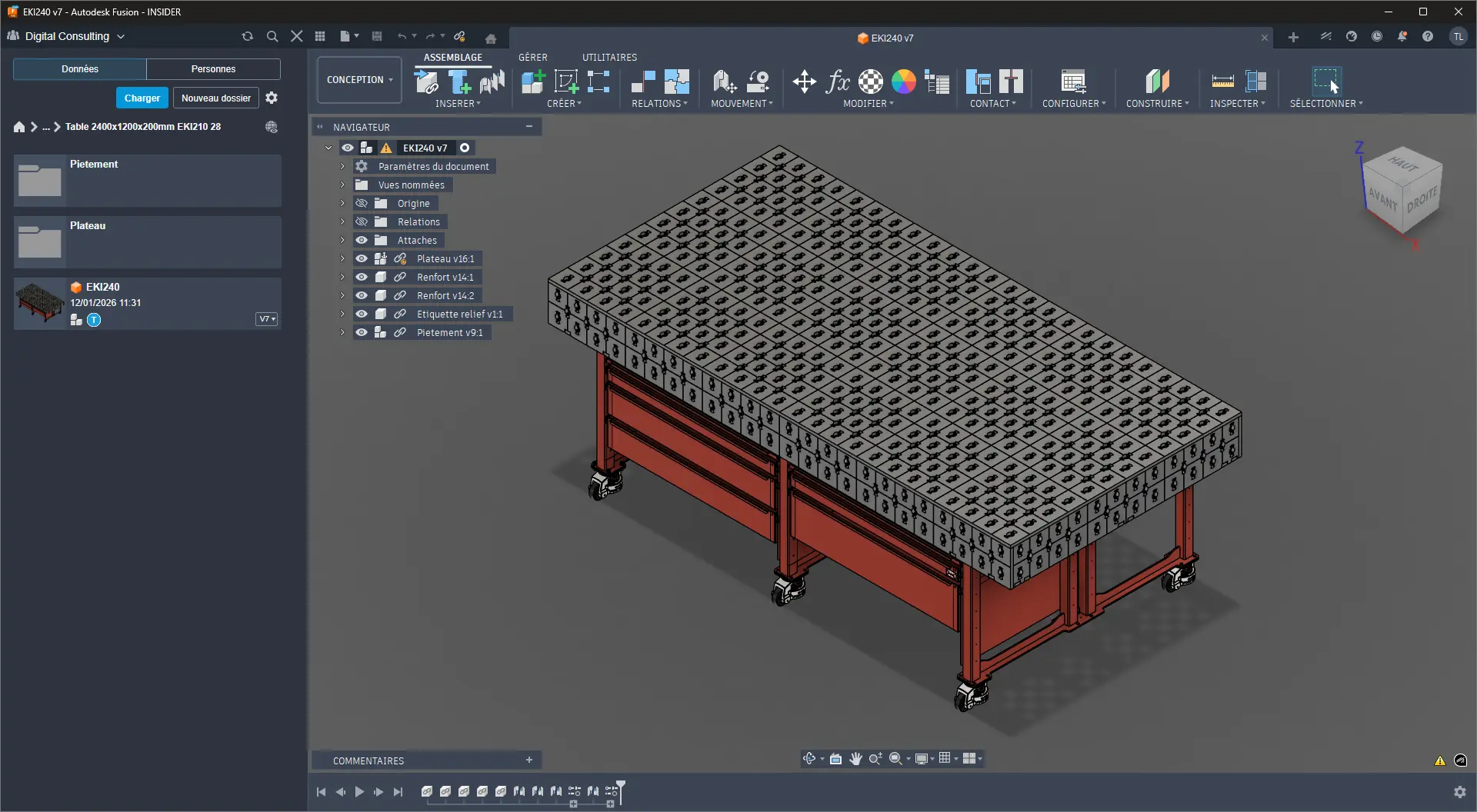Hide the Plateau v16:1 component
The height and width of the screenshot is (812, 1477).
click(362, 259)
